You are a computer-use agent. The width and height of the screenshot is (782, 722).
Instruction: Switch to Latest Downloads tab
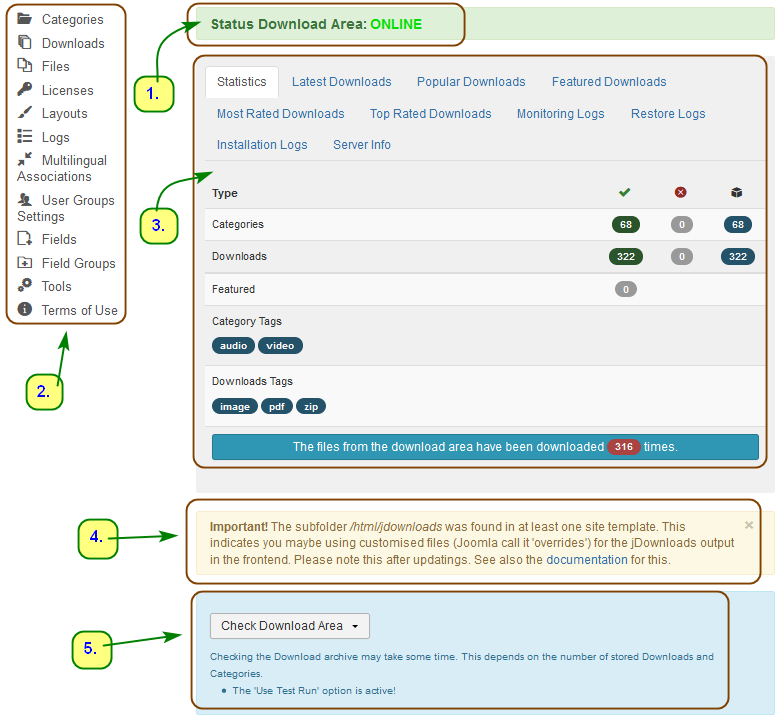pos(342,82)
